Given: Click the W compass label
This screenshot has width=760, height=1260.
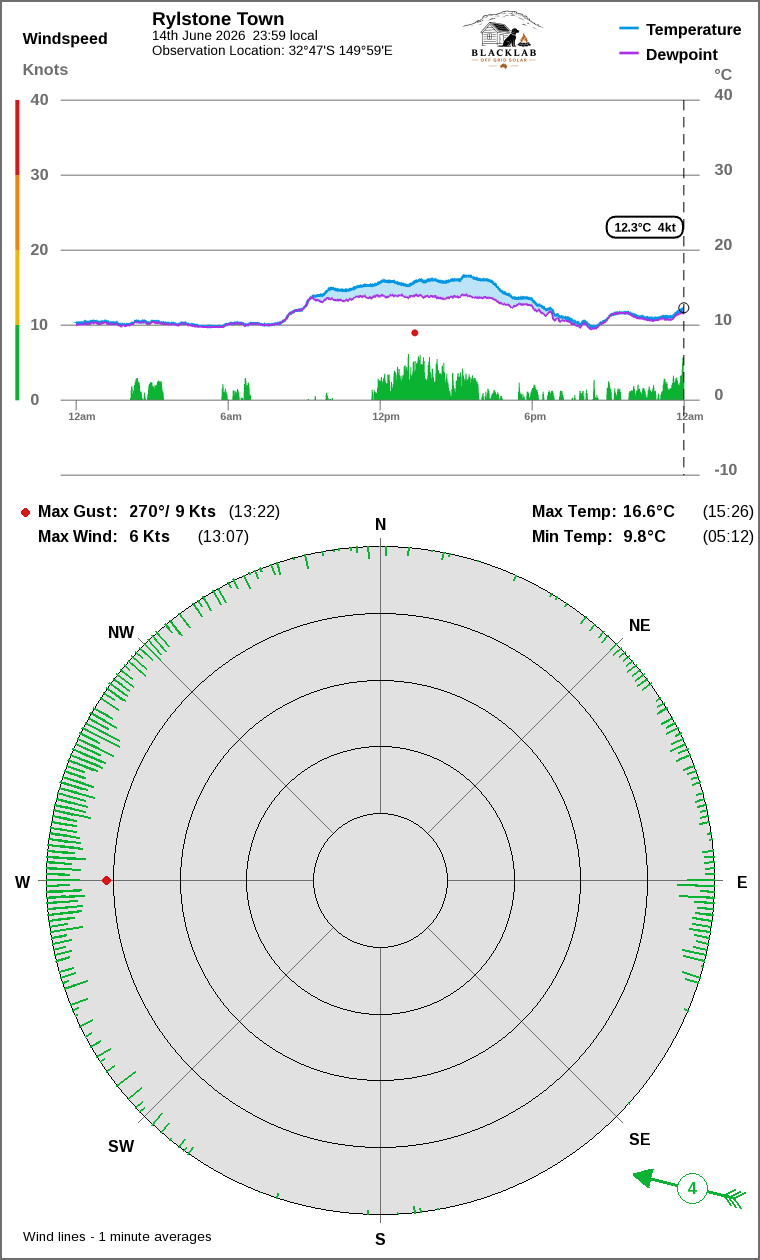Looking at the screenshot, I should click(x=22, y=882).
